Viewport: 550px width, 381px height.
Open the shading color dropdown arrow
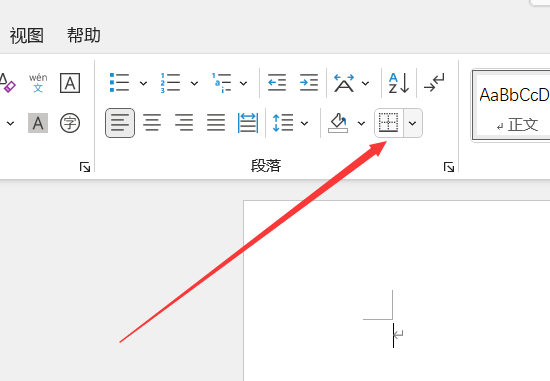pyautogui.click(x=361, y=123)
